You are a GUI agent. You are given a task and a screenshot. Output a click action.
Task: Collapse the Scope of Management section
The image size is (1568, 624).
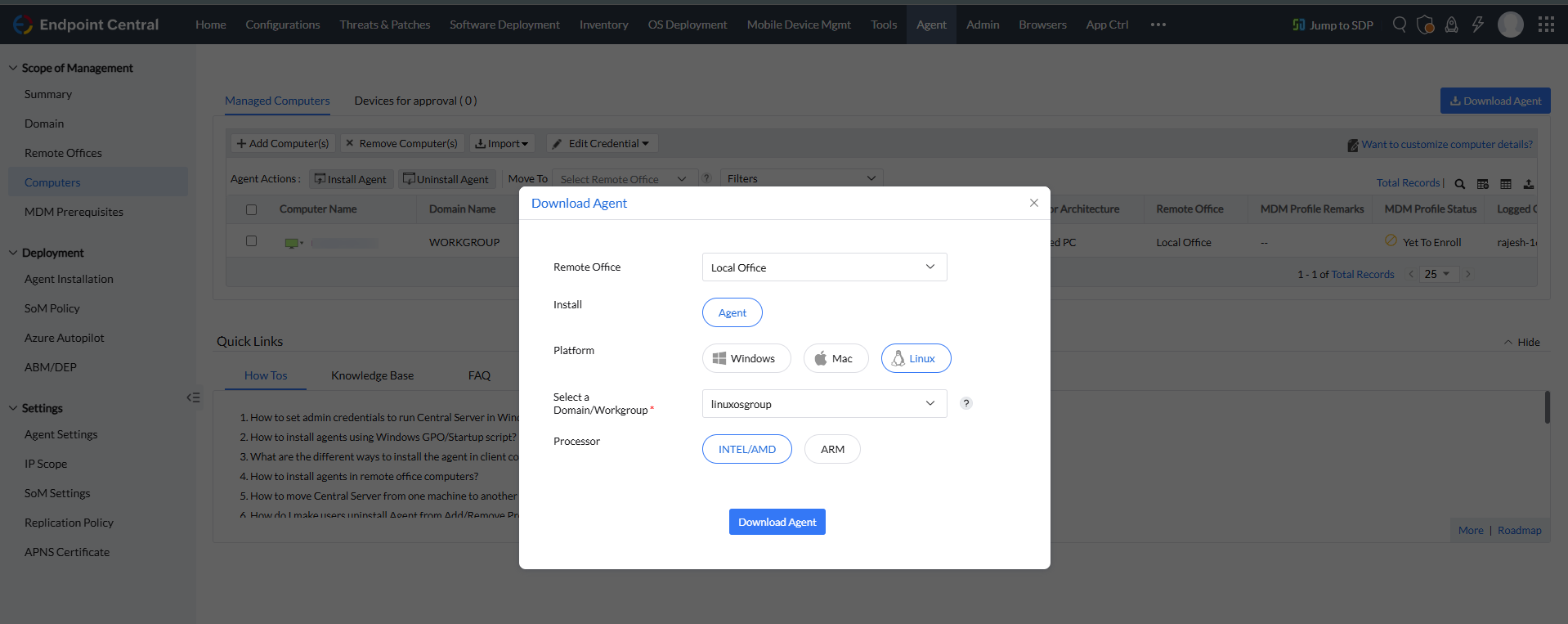pyautogui.click(x=13, y=68)
